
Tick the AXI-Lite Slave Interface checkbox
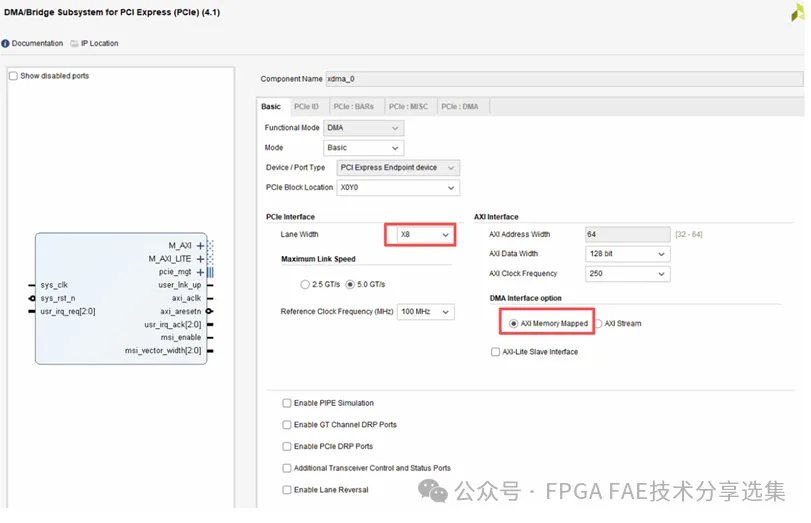tap(496, 352)
